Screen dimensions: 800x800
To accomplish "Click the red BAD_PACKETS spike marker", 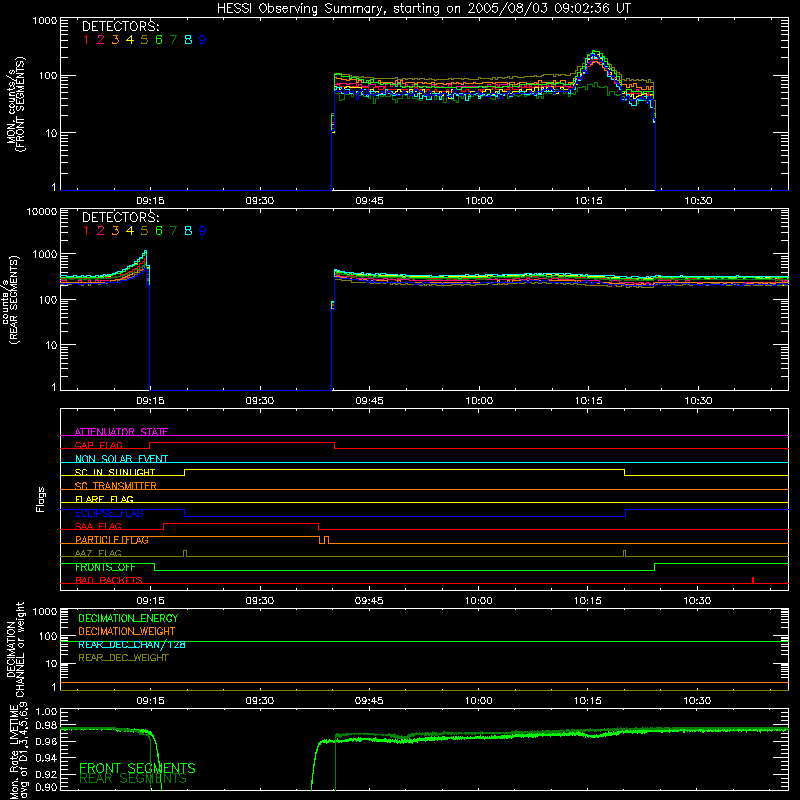I will coord(753,580).
